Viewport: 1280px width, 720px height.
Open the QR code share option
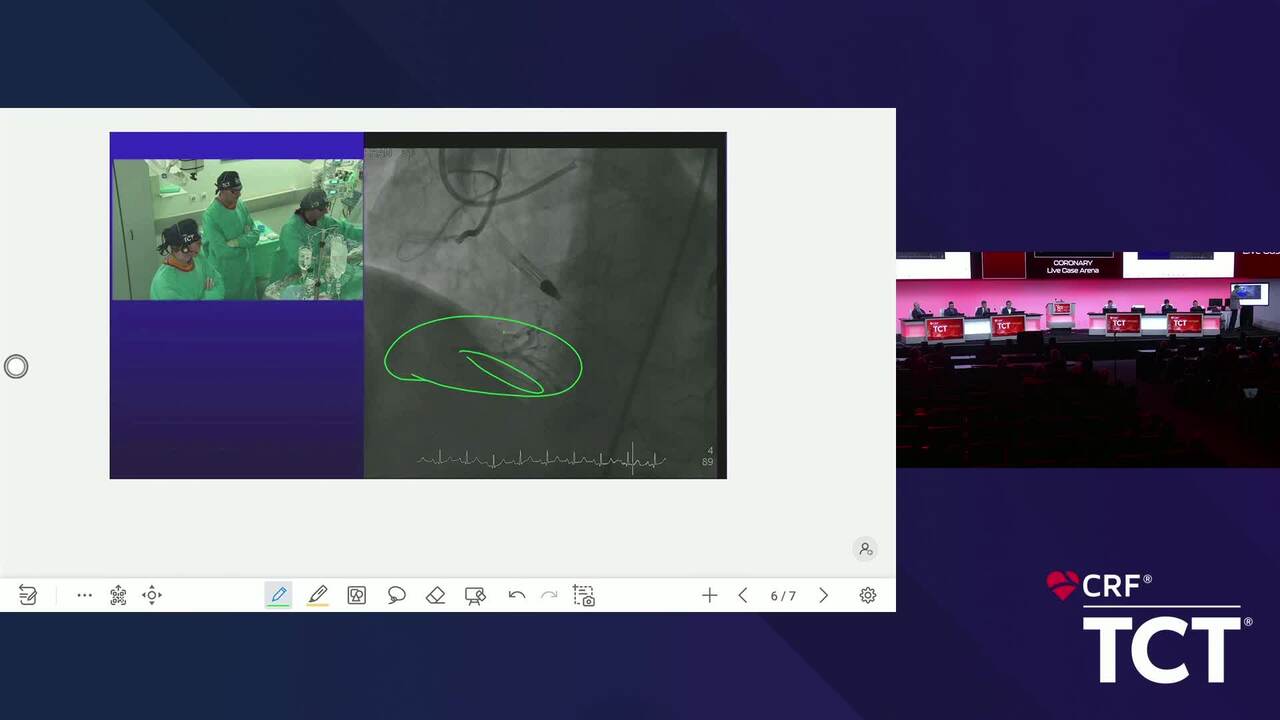point(118,595)
